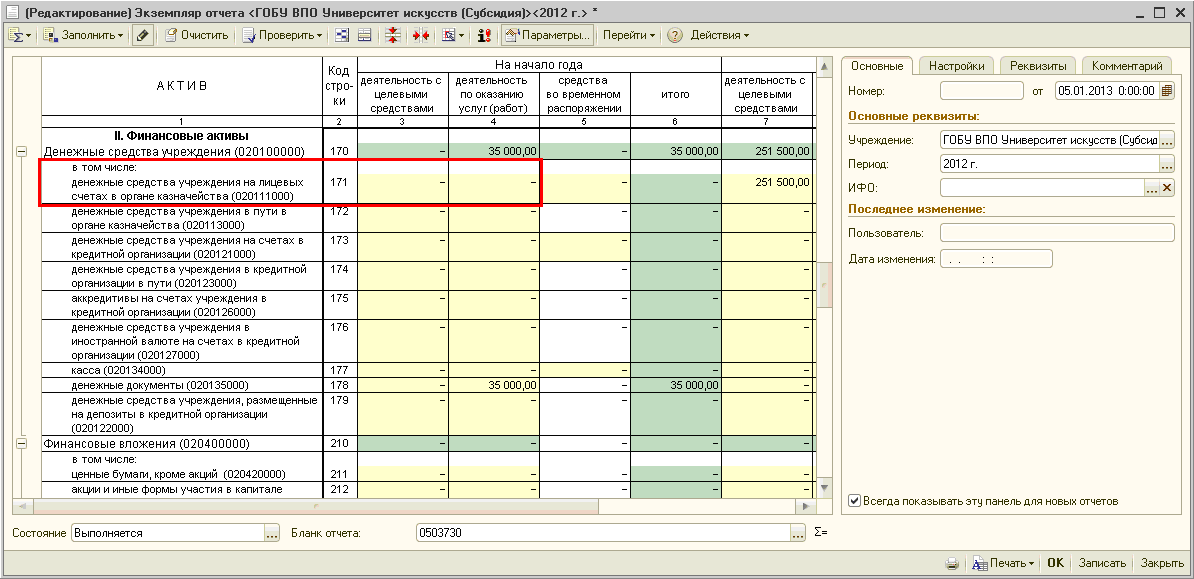1194x579 pixels.
Task: Click the help question mark icon
Action: pyautogui.click(x=675, y=35)
